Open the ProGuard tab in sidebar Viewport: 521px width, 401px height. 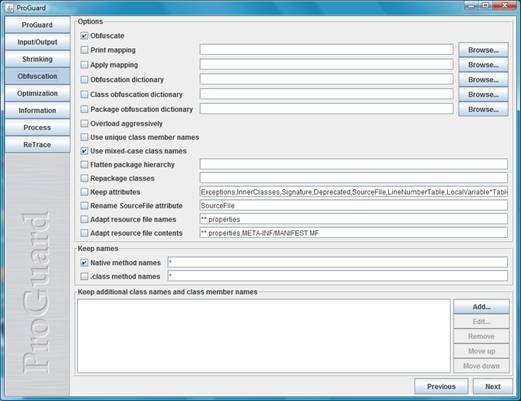pyautogui.click(x=37, y=25)
